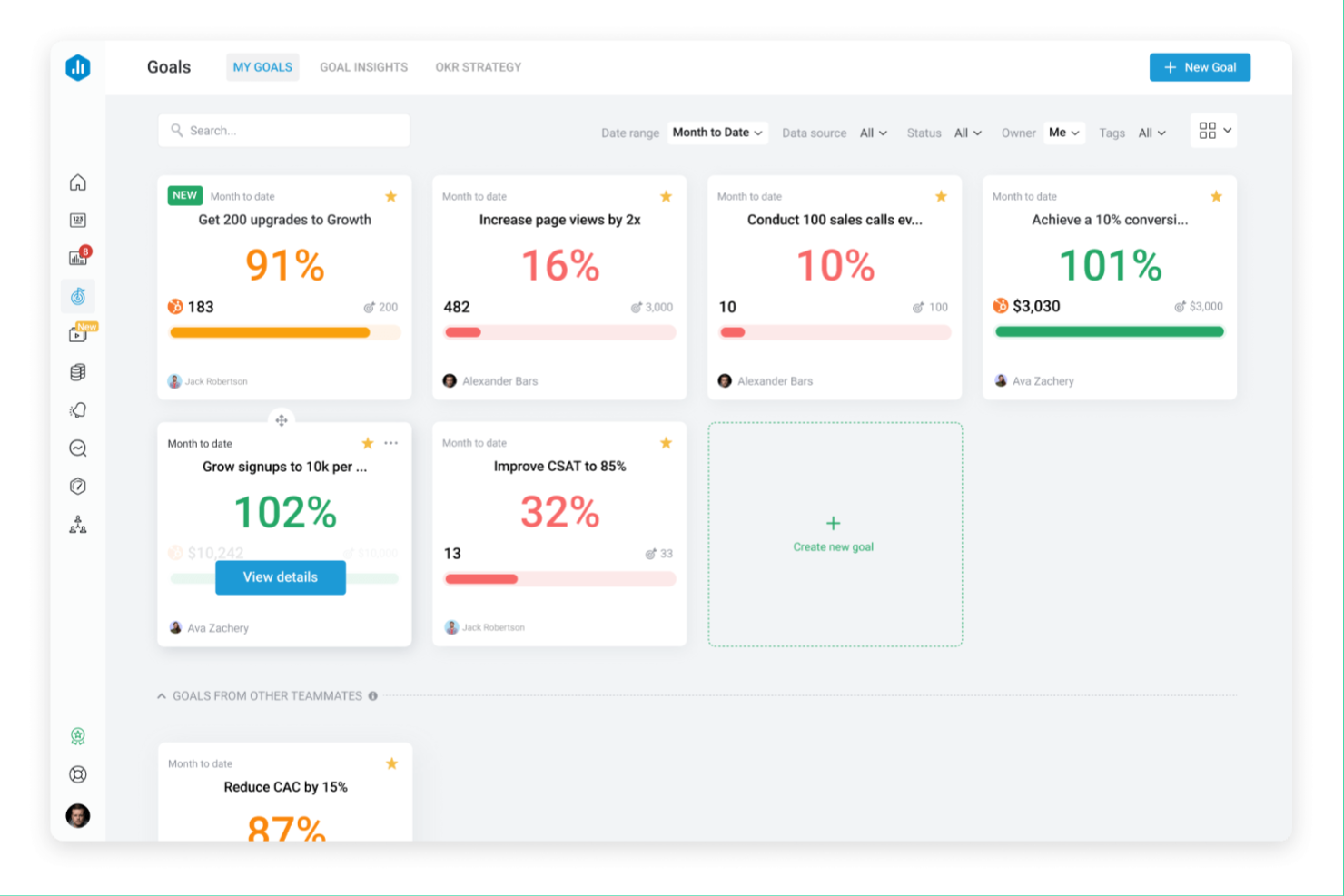Click View details on the signups goal

click(280, 577)
